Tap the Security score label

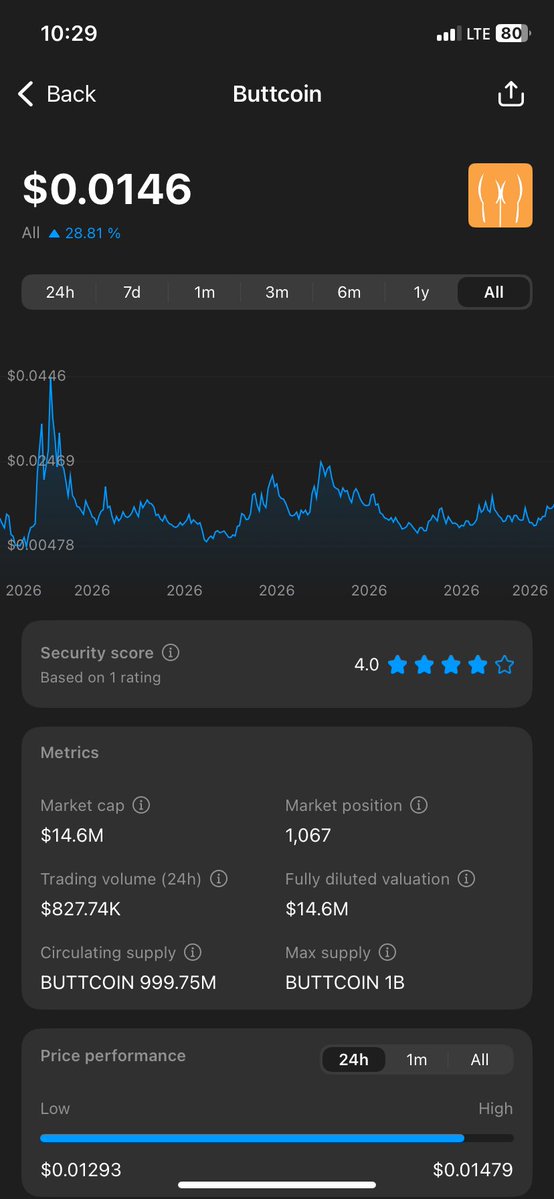(x=97, y=653)
